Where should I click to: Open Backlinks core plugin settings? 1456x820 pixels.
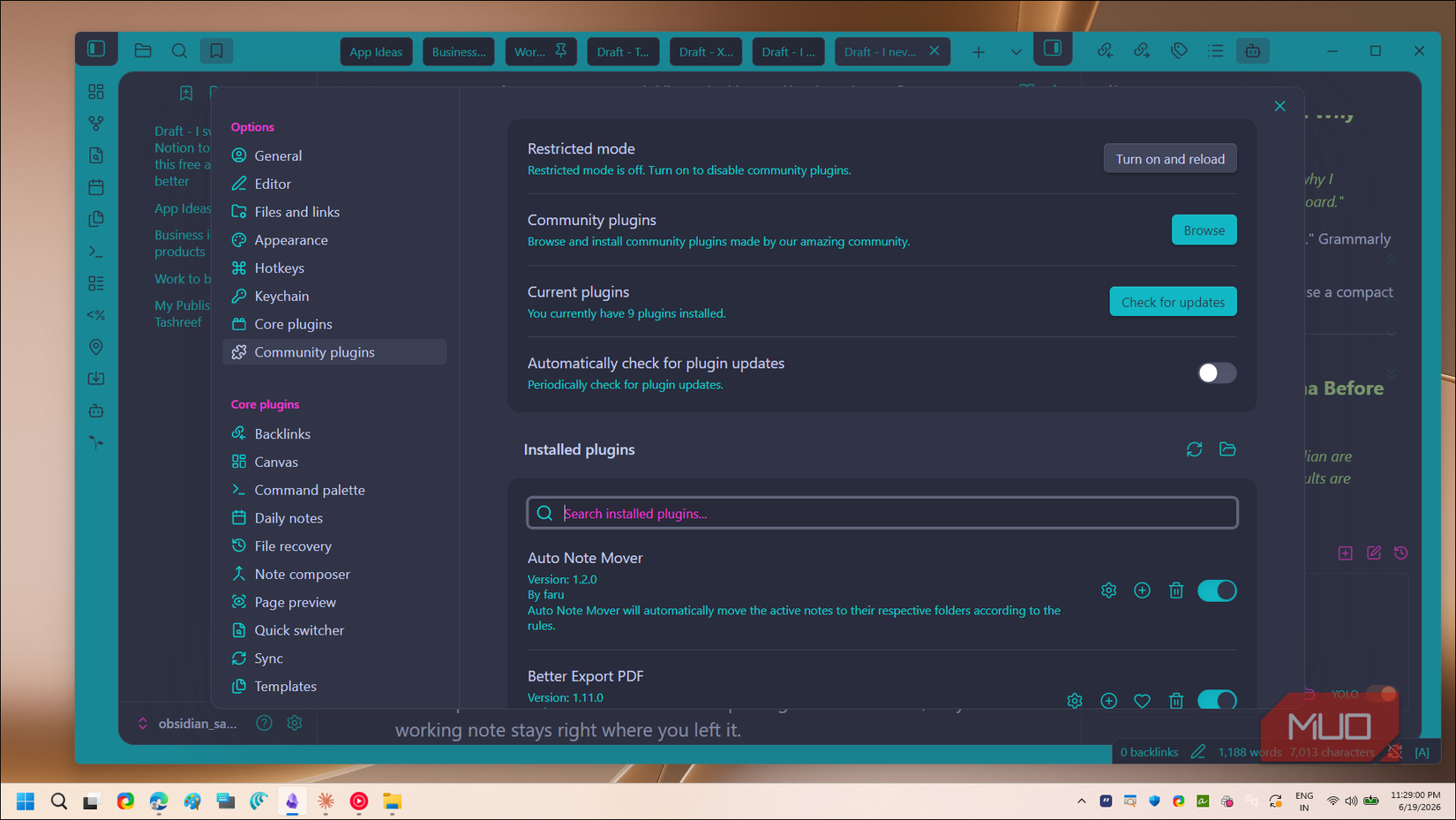334,433
